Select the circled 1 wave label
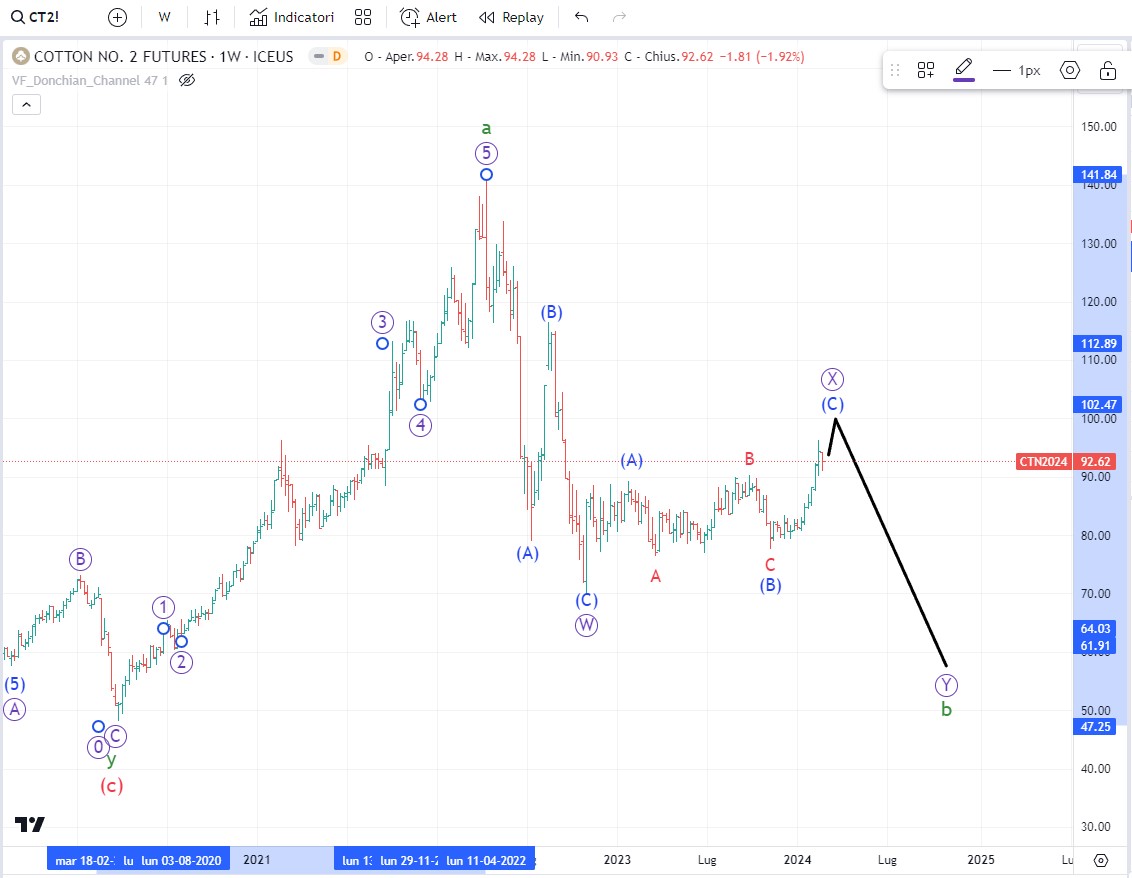The height and width of the screenshot is (878, 1132). (163, 607)
